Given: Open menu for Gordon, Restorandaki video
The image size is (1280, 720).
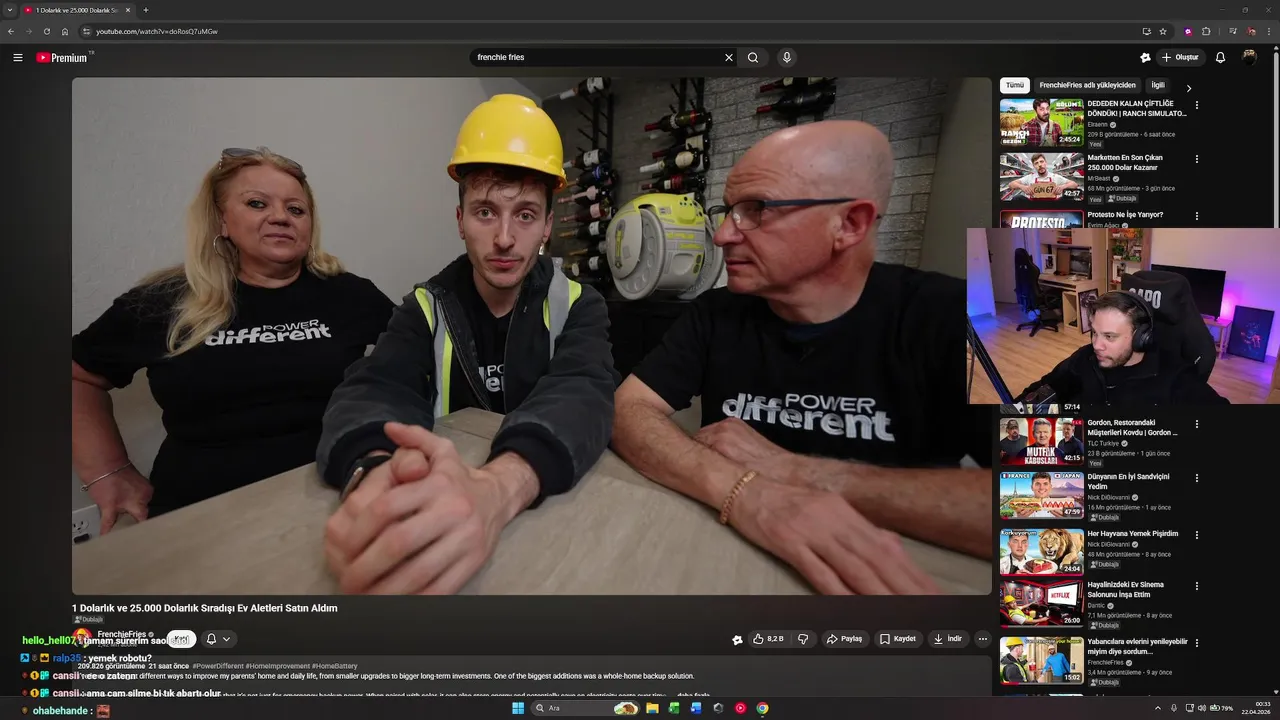Looking at the screenshot, I should tap(1197, 424).
